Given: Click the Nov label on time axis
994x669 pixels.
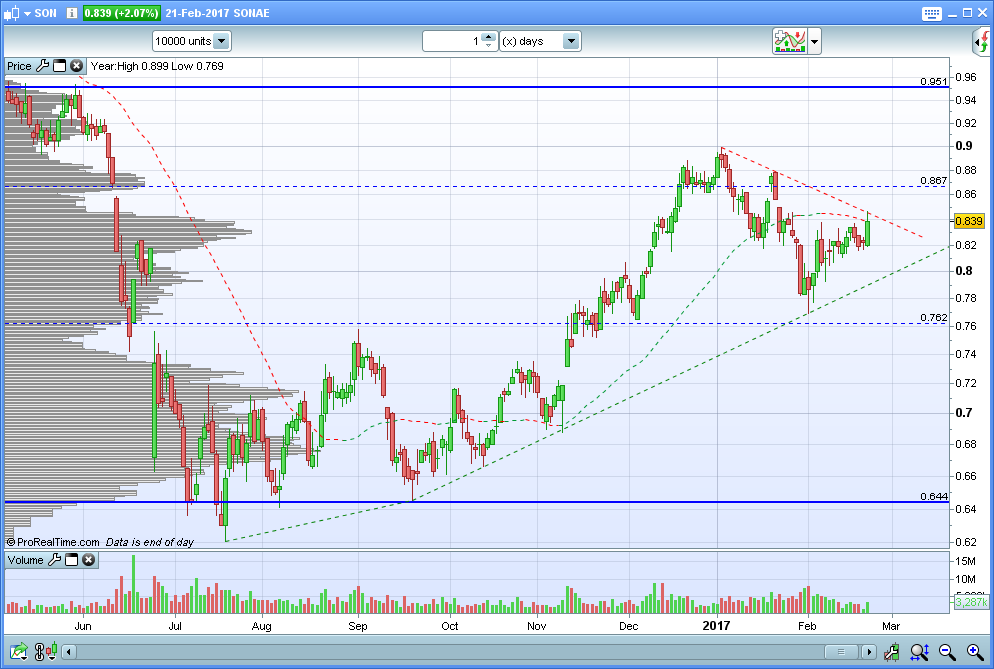Looking at the screenshot, I should [x=536, y=627].
